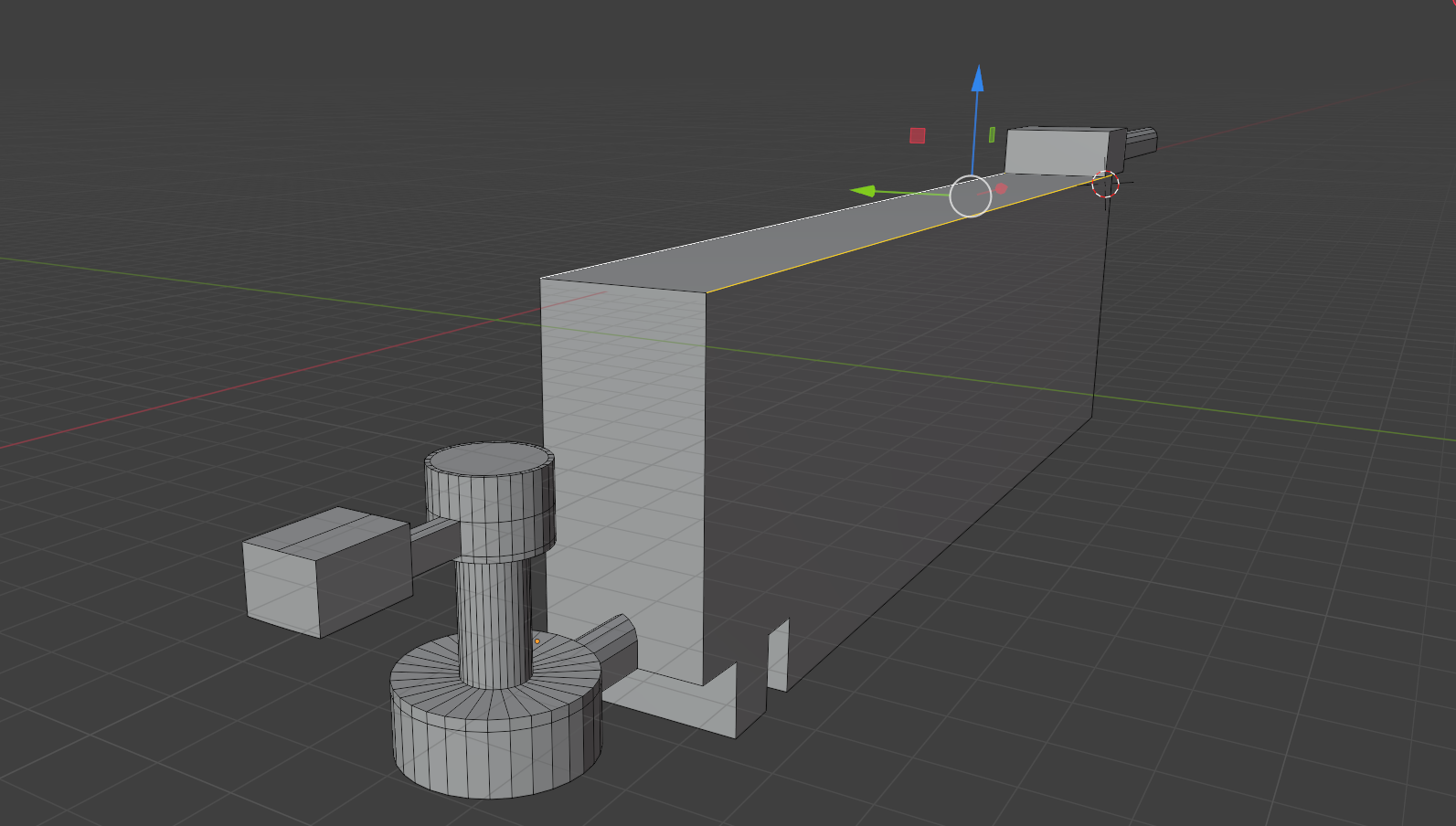Click the red X-axis gizmo handle
This screenshot has height=826, width=1456.
[1001, 188]
